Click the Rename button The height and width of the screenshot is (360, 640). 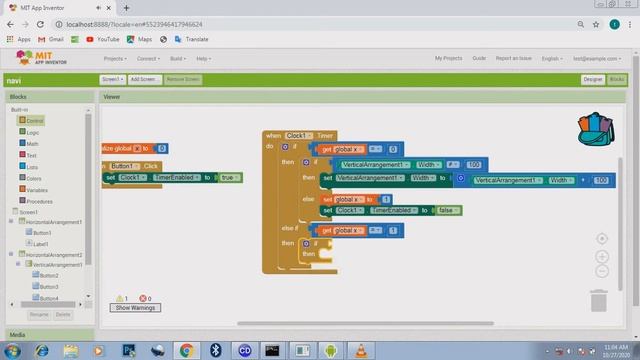(x=39, y=315)
